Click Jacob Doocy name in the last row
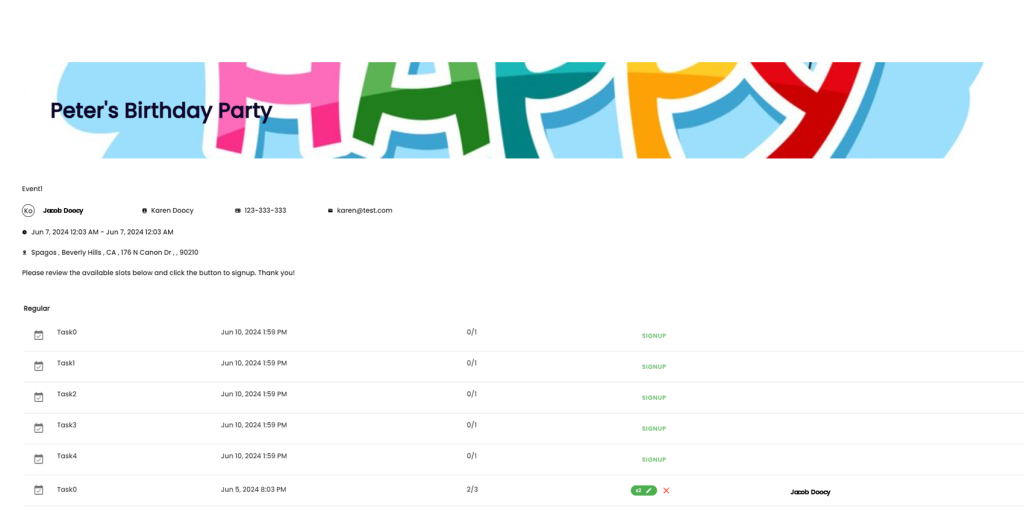The width and height of the screenshot is (1024, 513). click(x=810, y=492)
